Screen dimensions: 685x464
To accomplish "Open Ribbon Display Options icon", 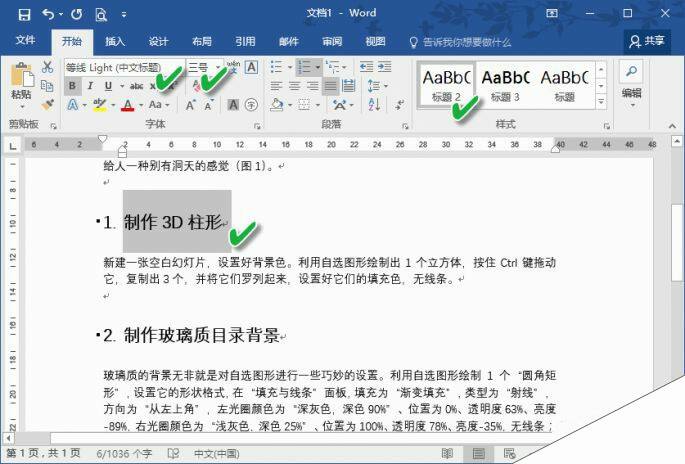I will pyautogui.click(x=552, y=14).
